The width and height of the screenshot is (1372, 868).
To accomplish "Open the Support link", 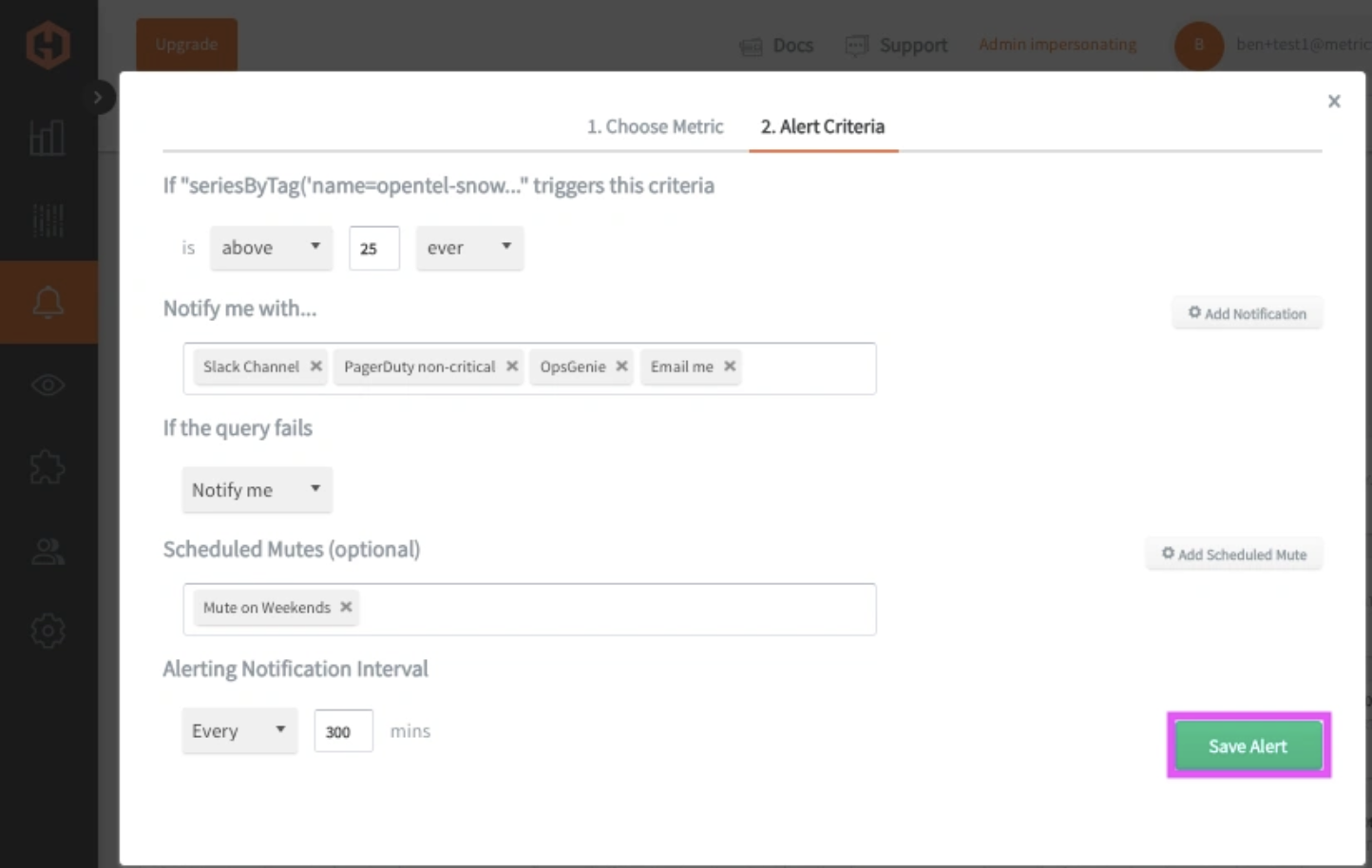I will pos(896,46).
